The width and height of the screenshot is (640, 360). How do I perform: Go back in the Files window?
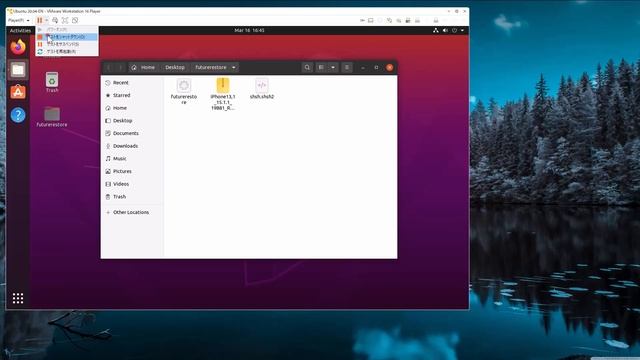[x=109, y=67]
